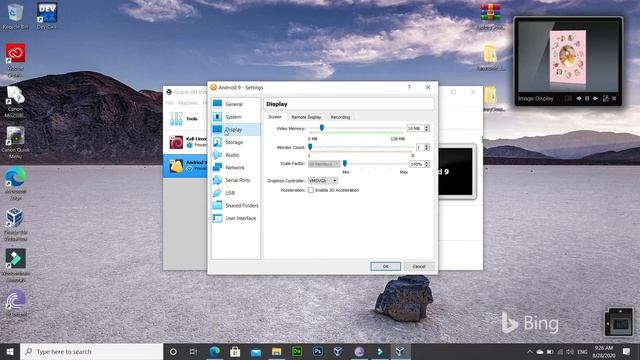Open Cortana from the taskbar
The width and height of the screenshot is (640, 360).
pyautogui.click(x=173, y=351)
